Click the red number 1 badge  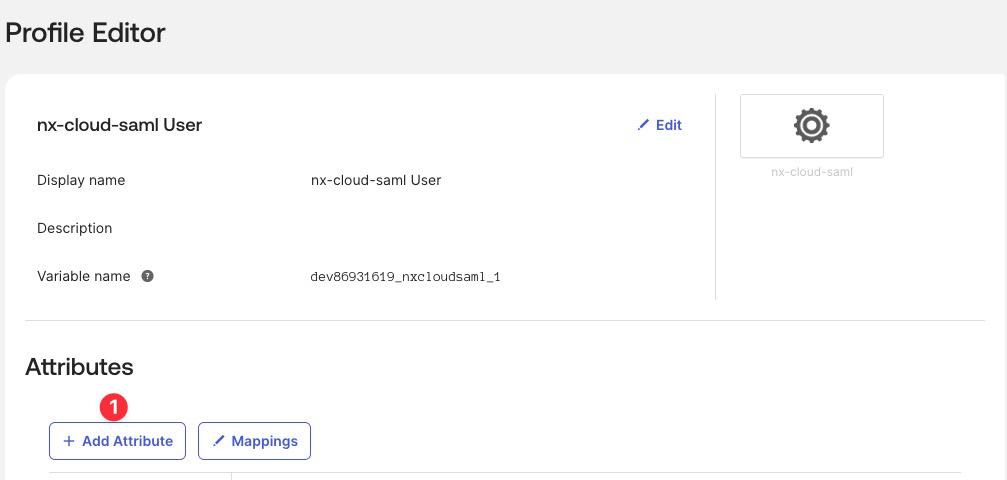coord(115,407)
